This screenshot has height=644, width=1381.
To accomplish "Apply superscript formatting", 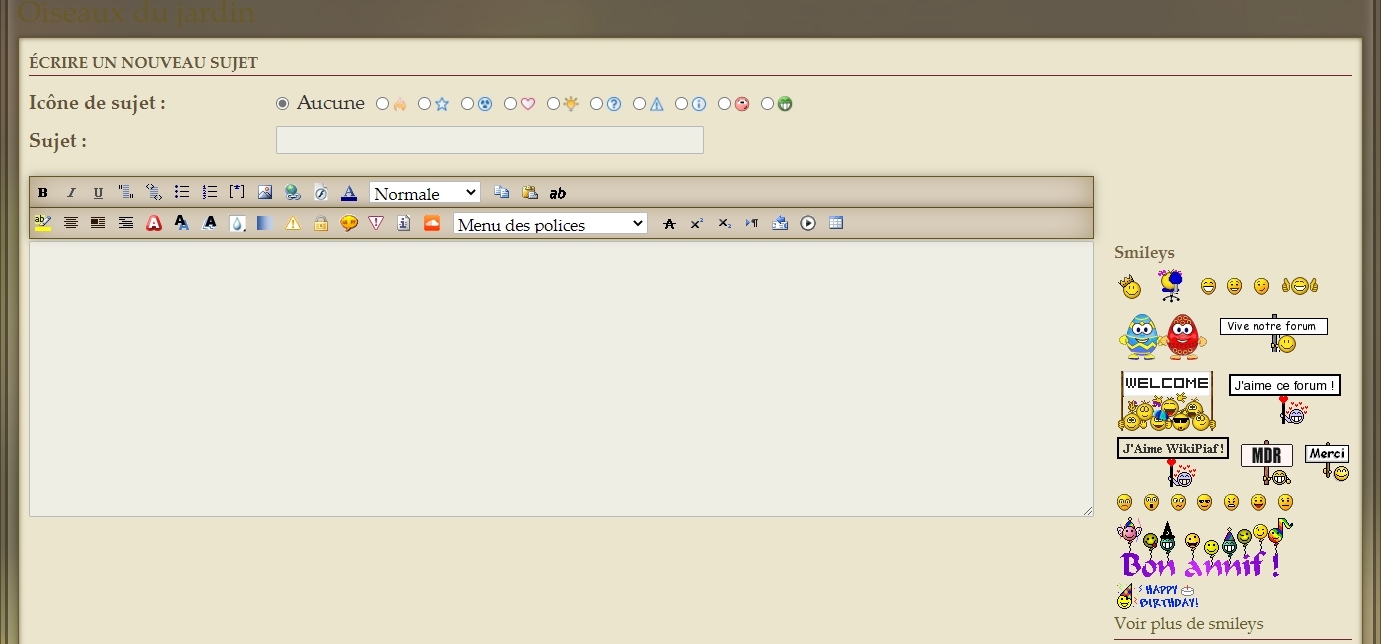I will click(697, 223).
